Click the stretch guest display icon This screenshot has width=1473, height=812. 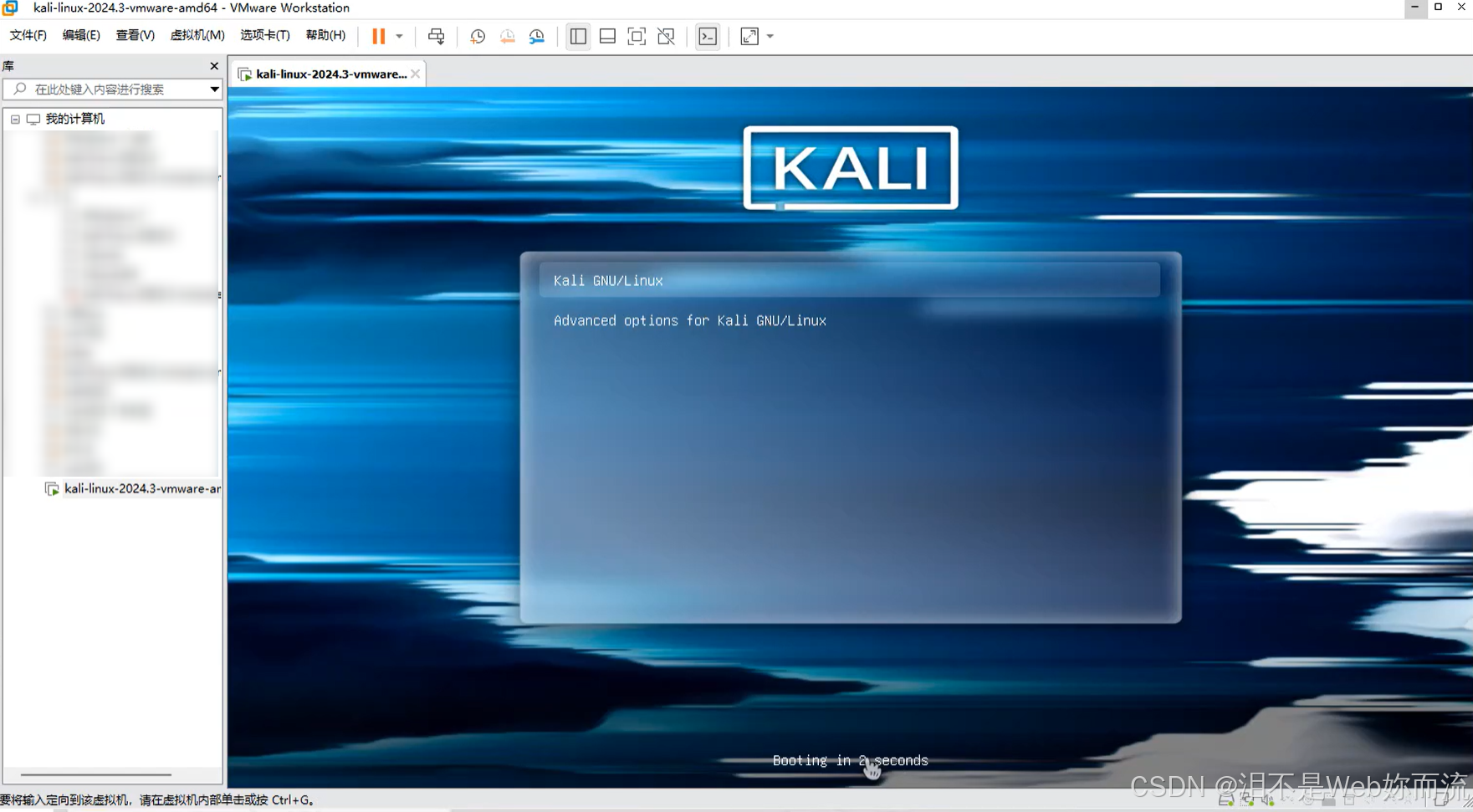[x=749, y=36]
